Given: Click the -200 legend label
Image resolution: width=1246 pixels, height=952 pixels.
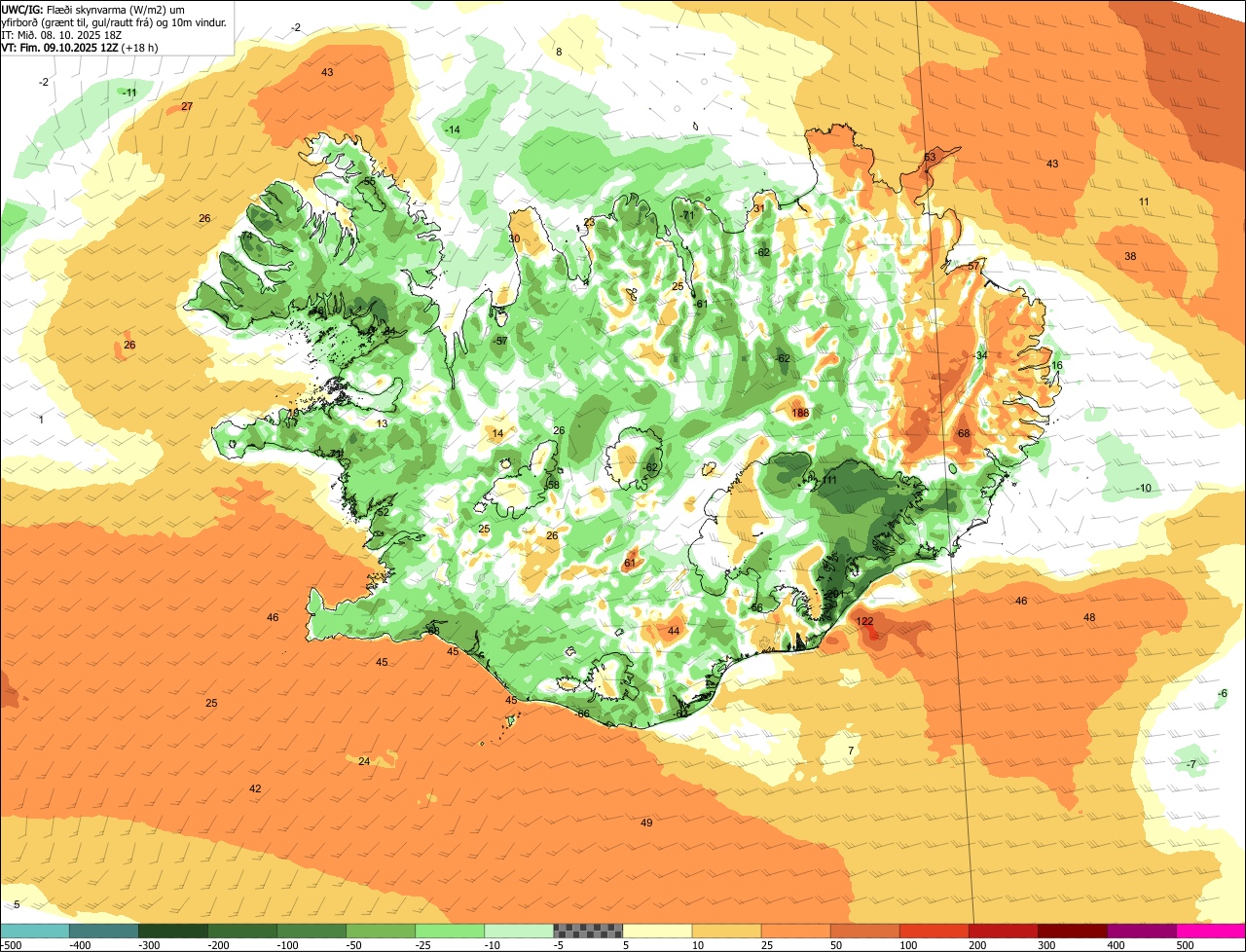Looking at the screenshot, I should 219,944.
